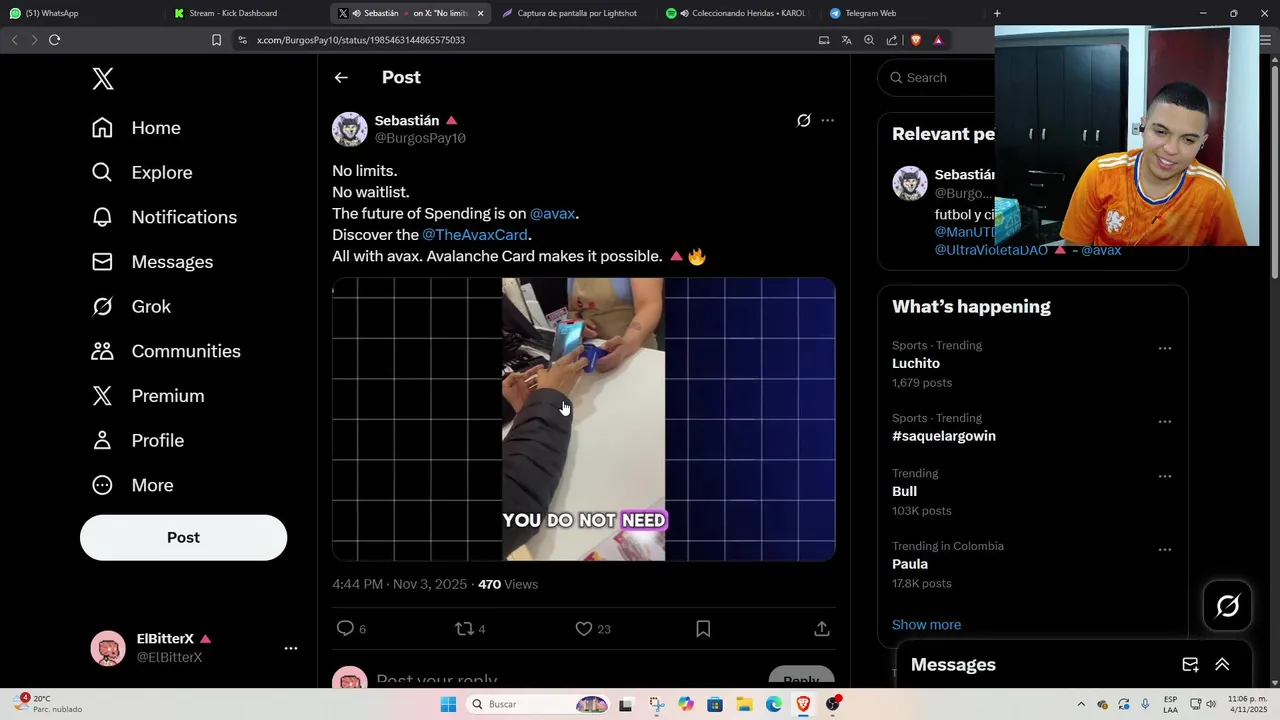Click the repost icon with 4 reposts
1280x720 pixels.
[x=464, y=628]
